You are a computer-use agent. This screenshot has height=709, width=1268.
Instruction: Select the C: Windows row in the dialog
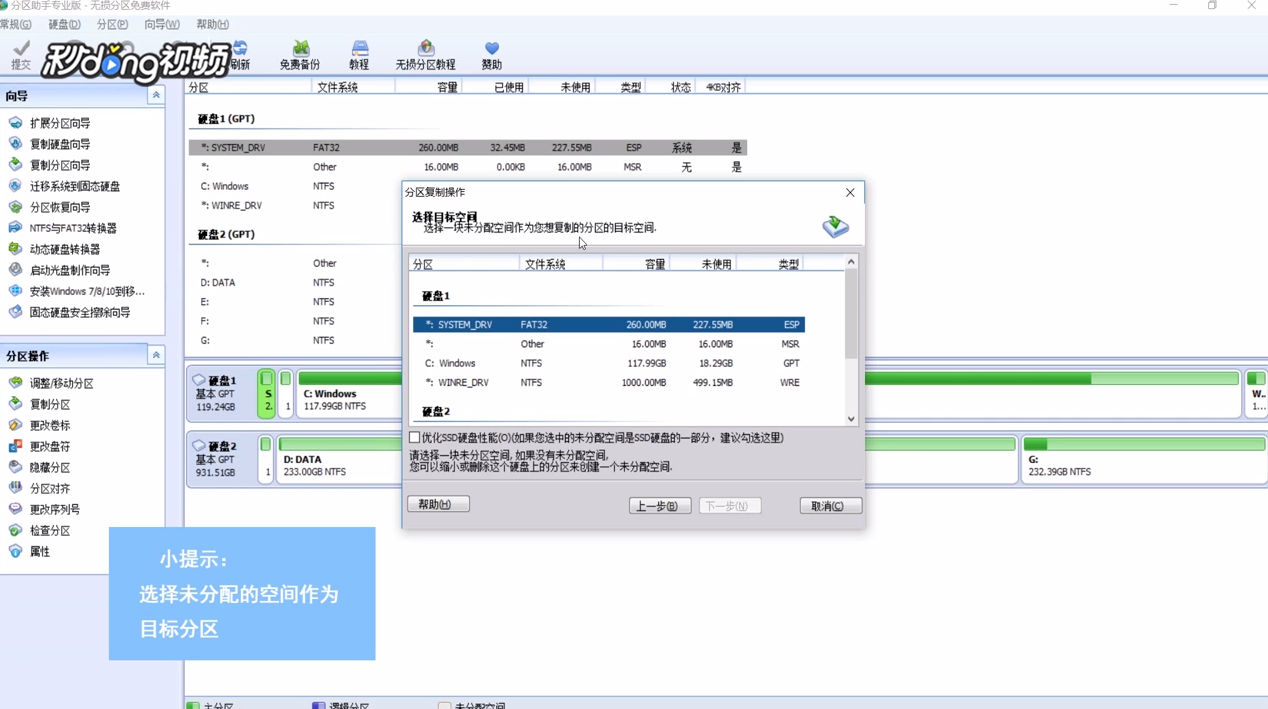click(608, 363)
